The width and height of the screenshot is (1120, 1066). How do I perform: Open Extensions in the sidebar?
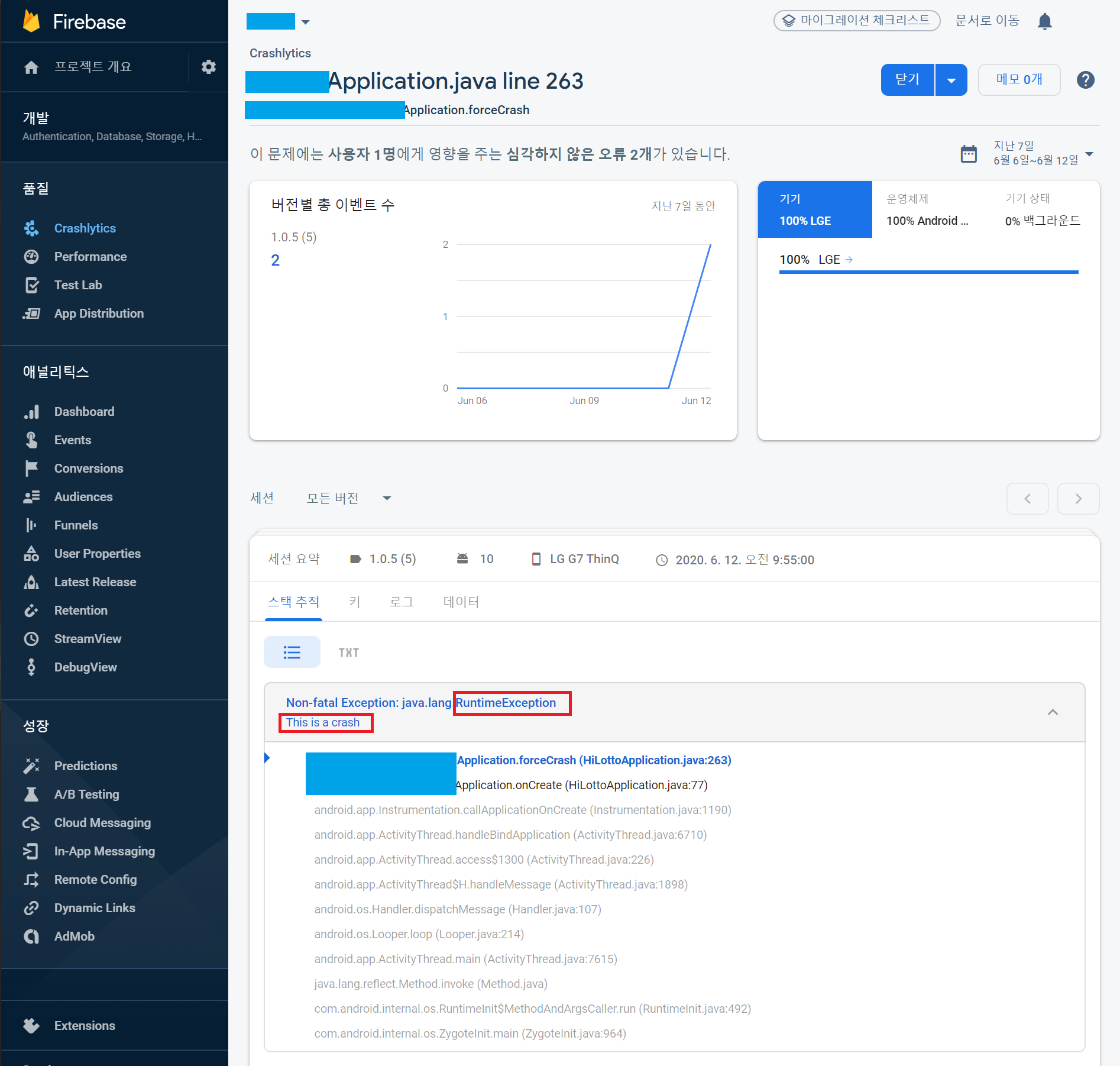85,1026
